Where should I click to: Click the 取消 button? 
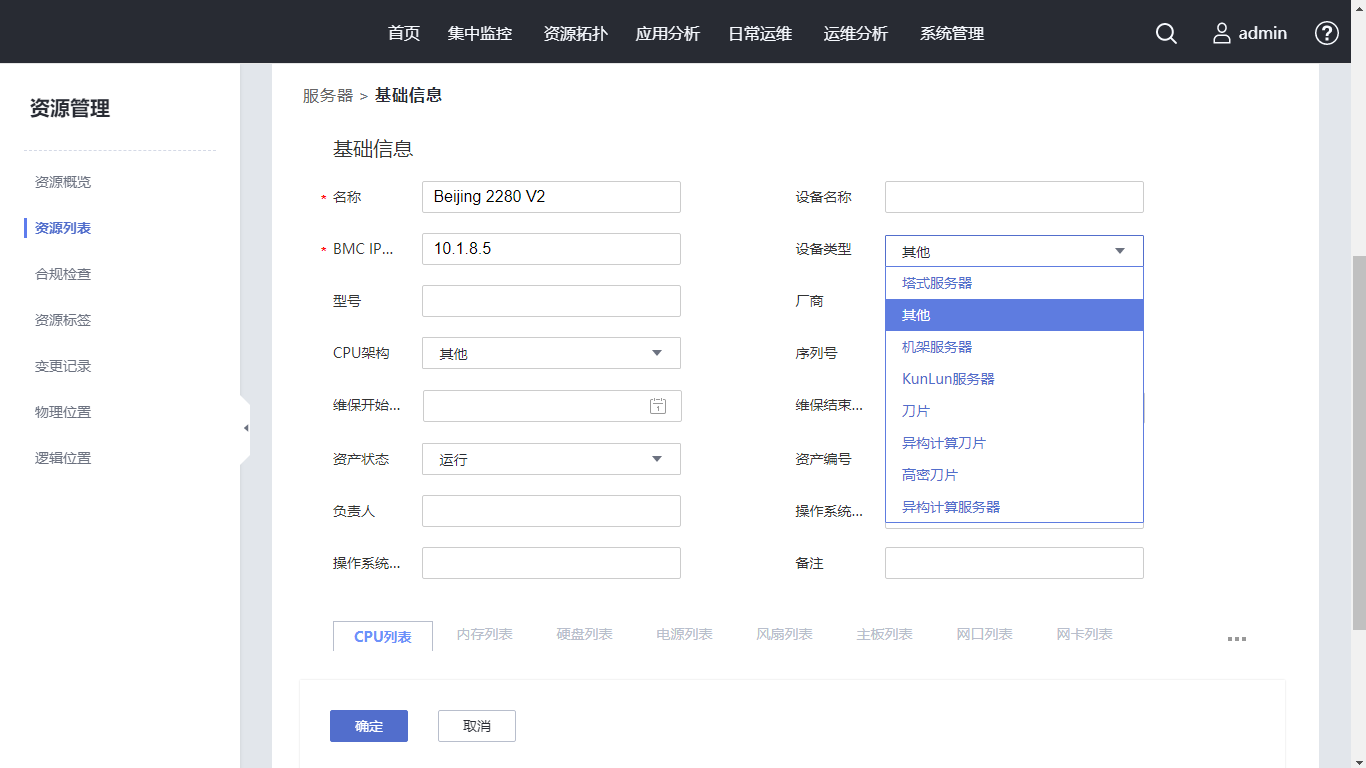click(x=477, y=726)
